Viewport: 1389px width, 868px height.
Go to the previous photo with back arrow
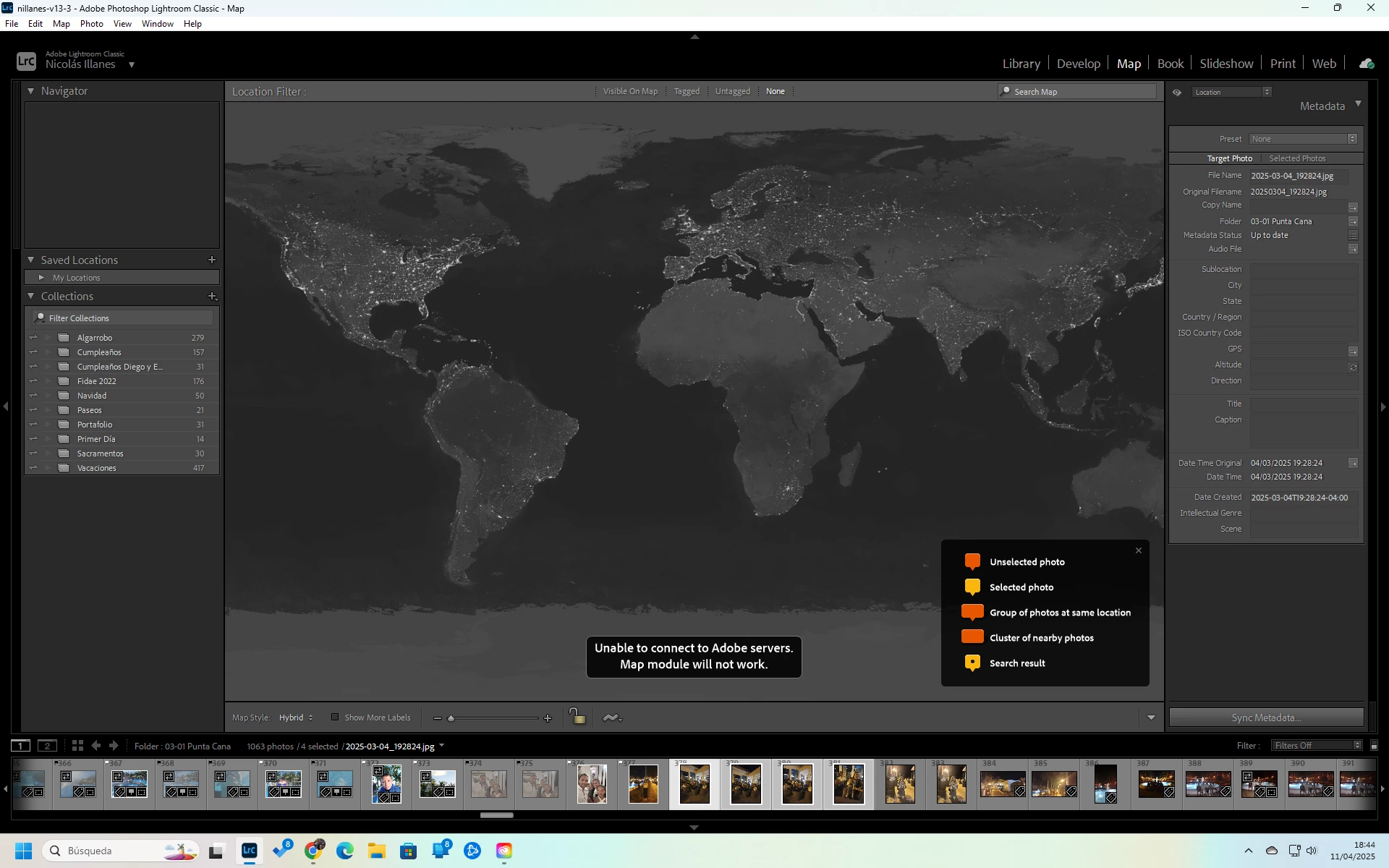[x=96, y=746]
